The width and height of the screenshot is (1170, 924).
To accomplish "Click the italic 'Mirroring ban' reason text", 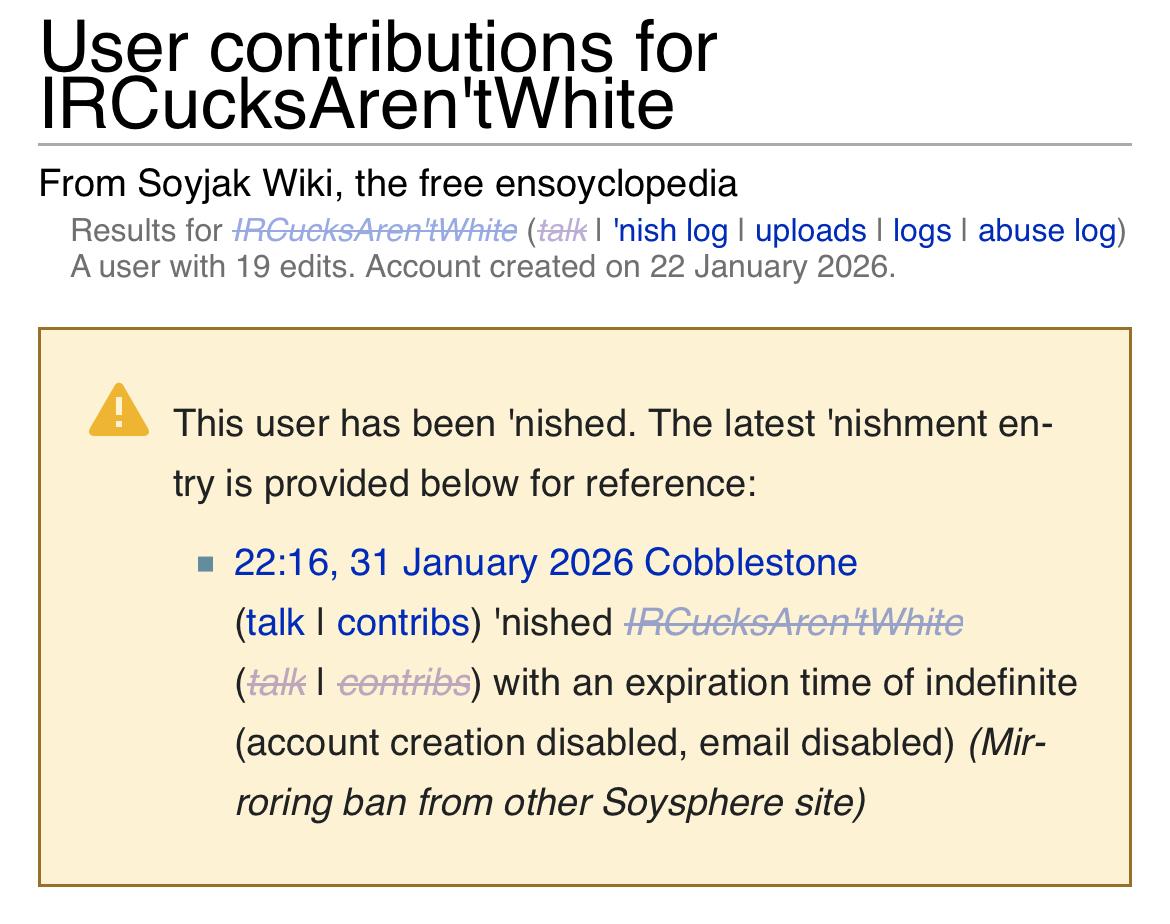I will pyautogui.click(x=550, y=803).
